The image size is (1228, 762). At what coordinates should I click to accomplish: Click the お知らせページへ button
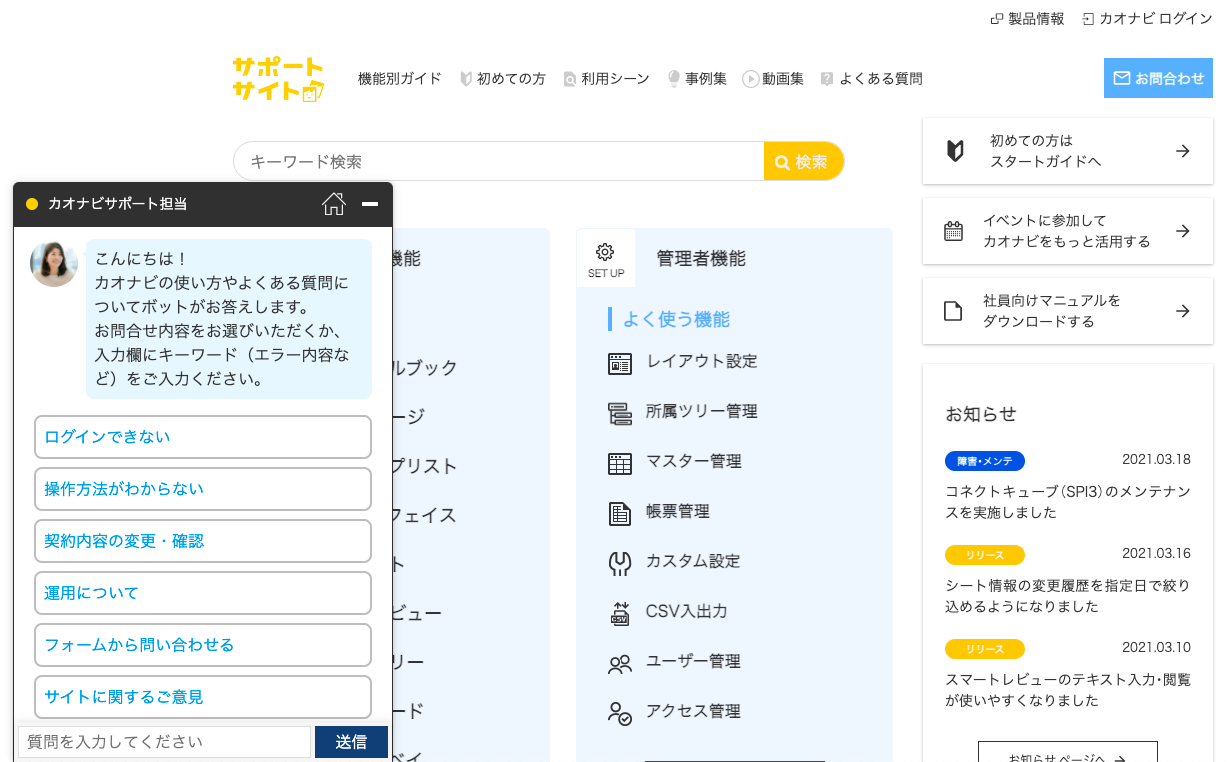(x=1068, y=752)
